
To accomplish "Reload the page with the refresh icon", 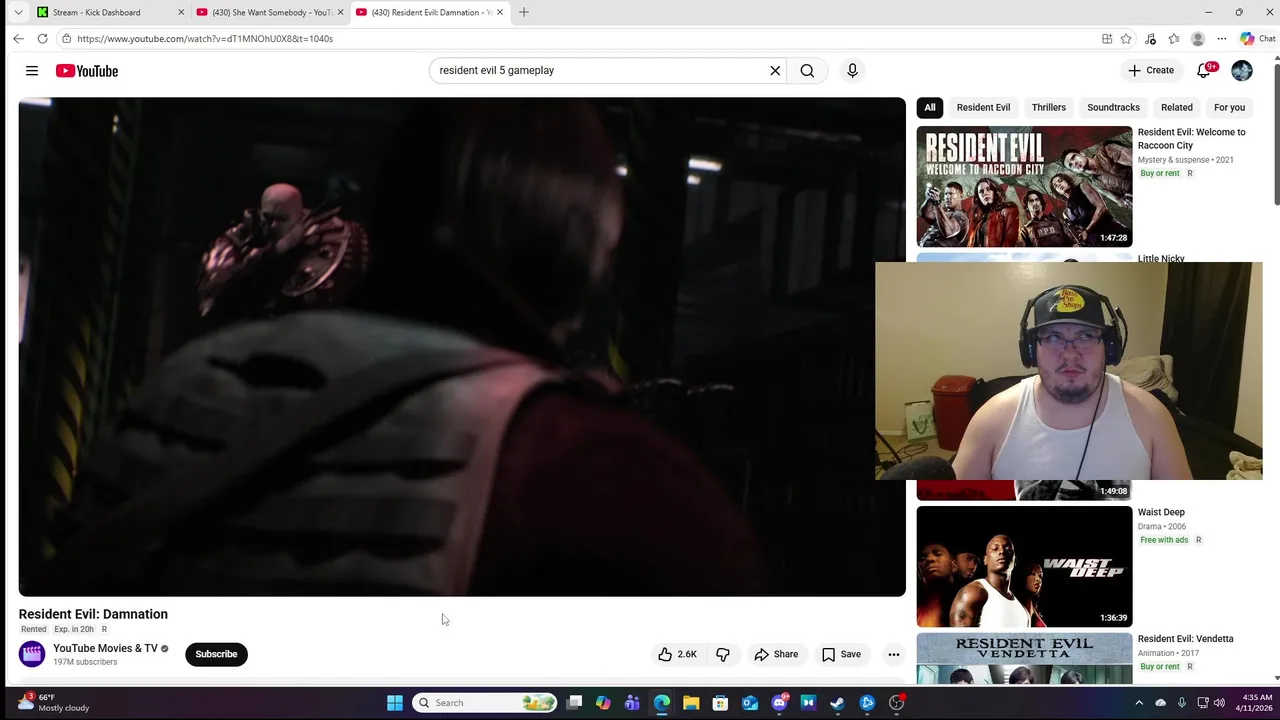I will click(x=42, y=38).
